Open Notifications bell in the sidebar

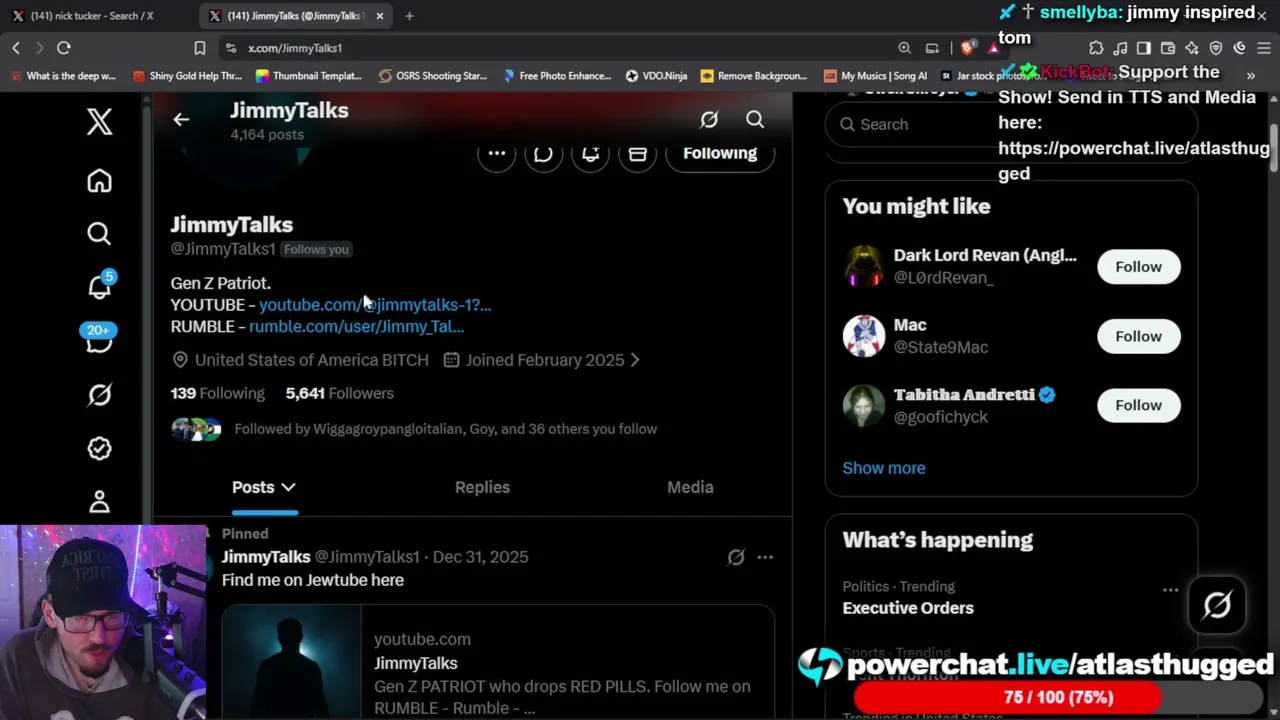[99, 287]
